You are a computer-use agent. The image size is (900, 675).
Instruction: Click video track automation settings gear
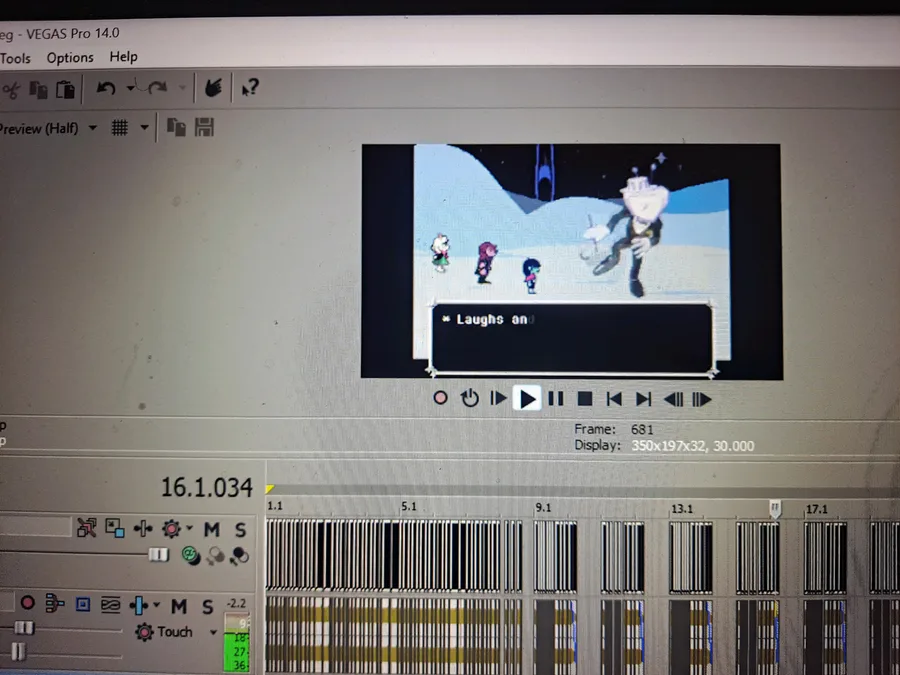171,528
